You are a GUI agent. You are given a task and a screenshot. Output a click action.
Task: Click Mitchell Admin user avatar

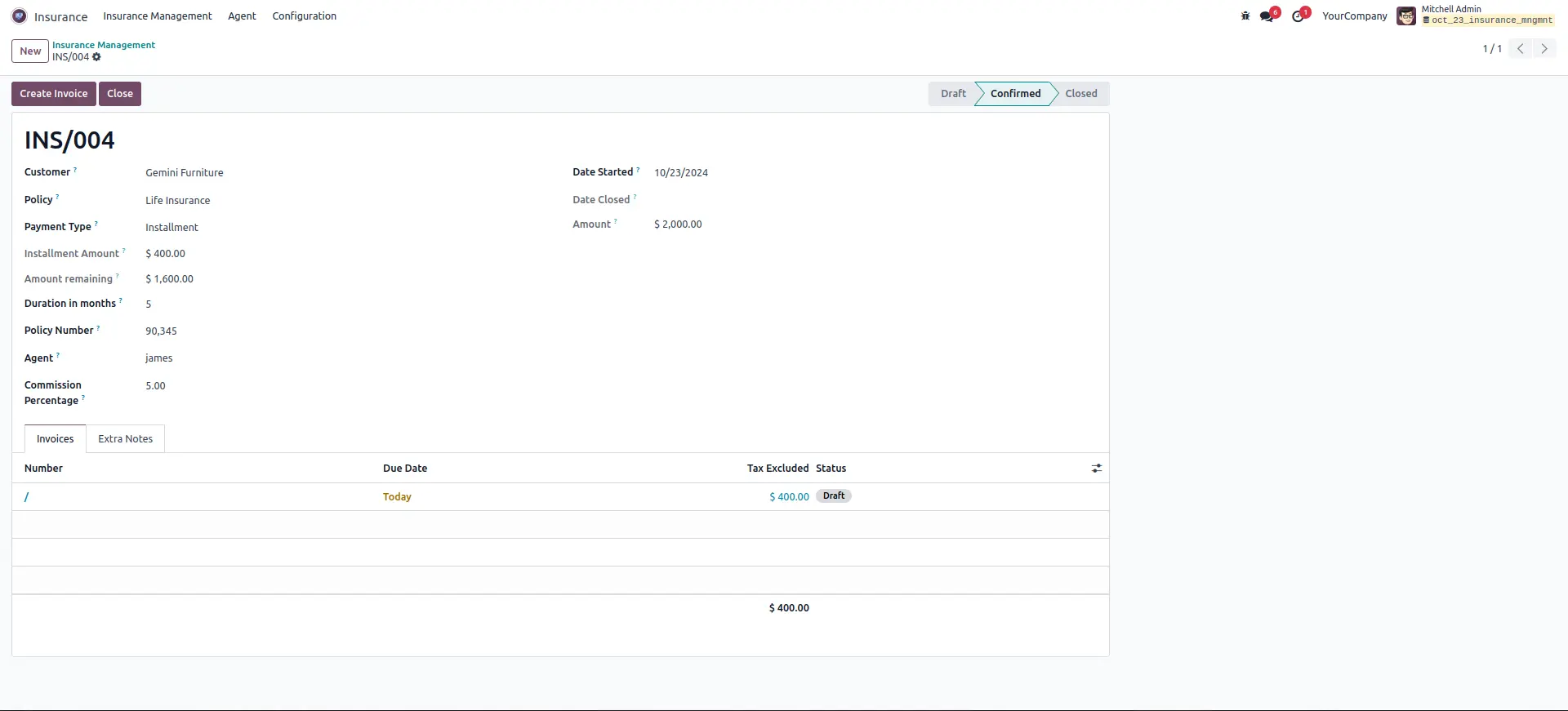[1405, 16]
